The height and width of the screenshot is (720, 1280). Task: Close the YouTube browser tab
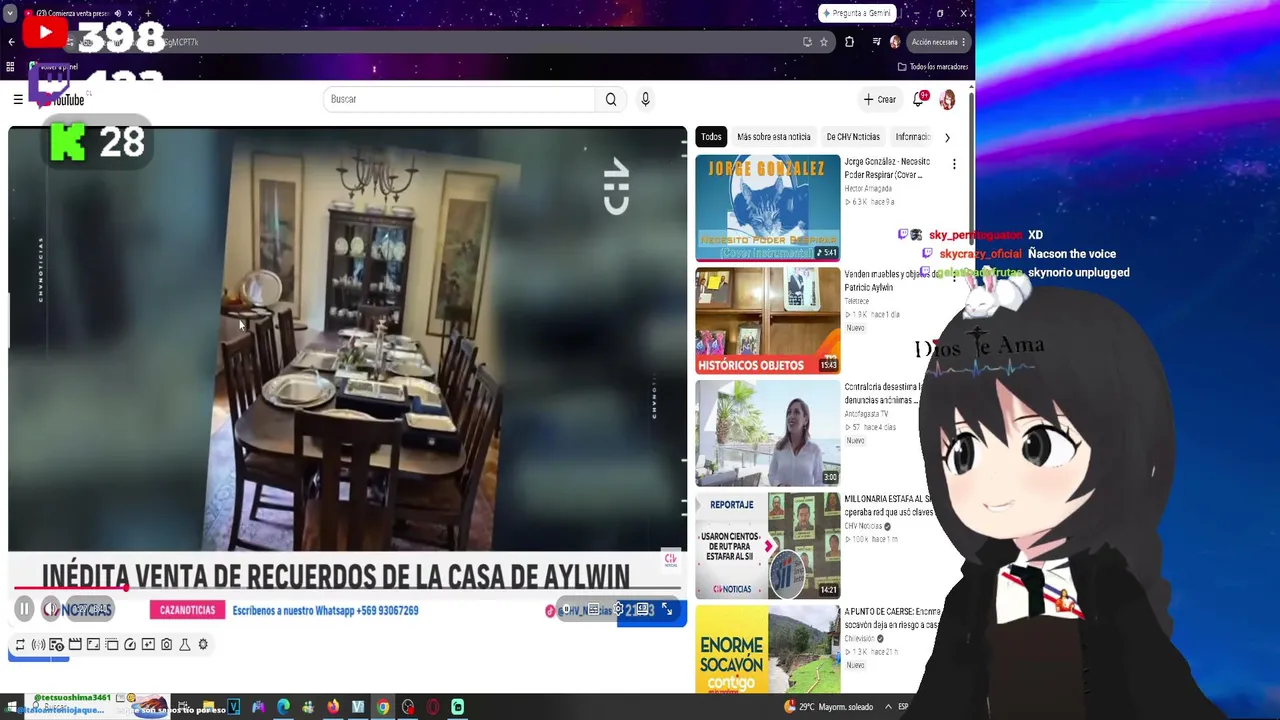coord(129,13)
